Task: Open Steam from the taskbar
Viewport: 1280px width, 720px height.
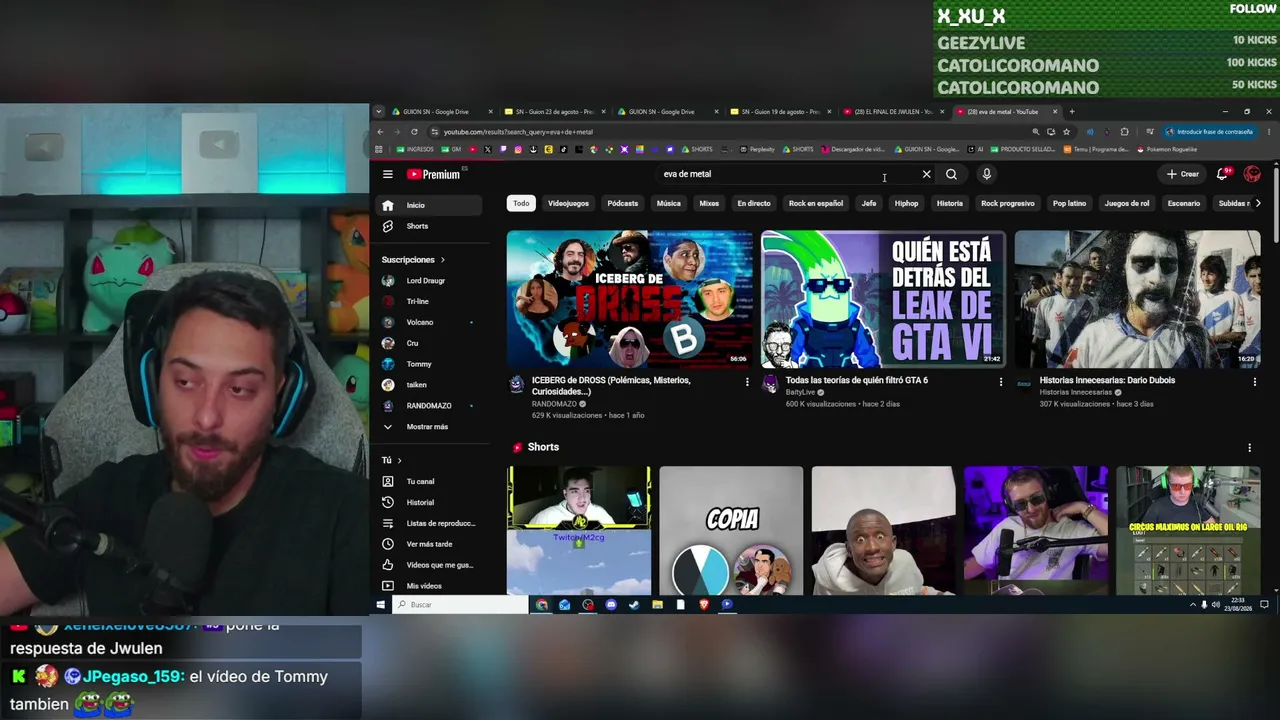Action: (634, 605)
